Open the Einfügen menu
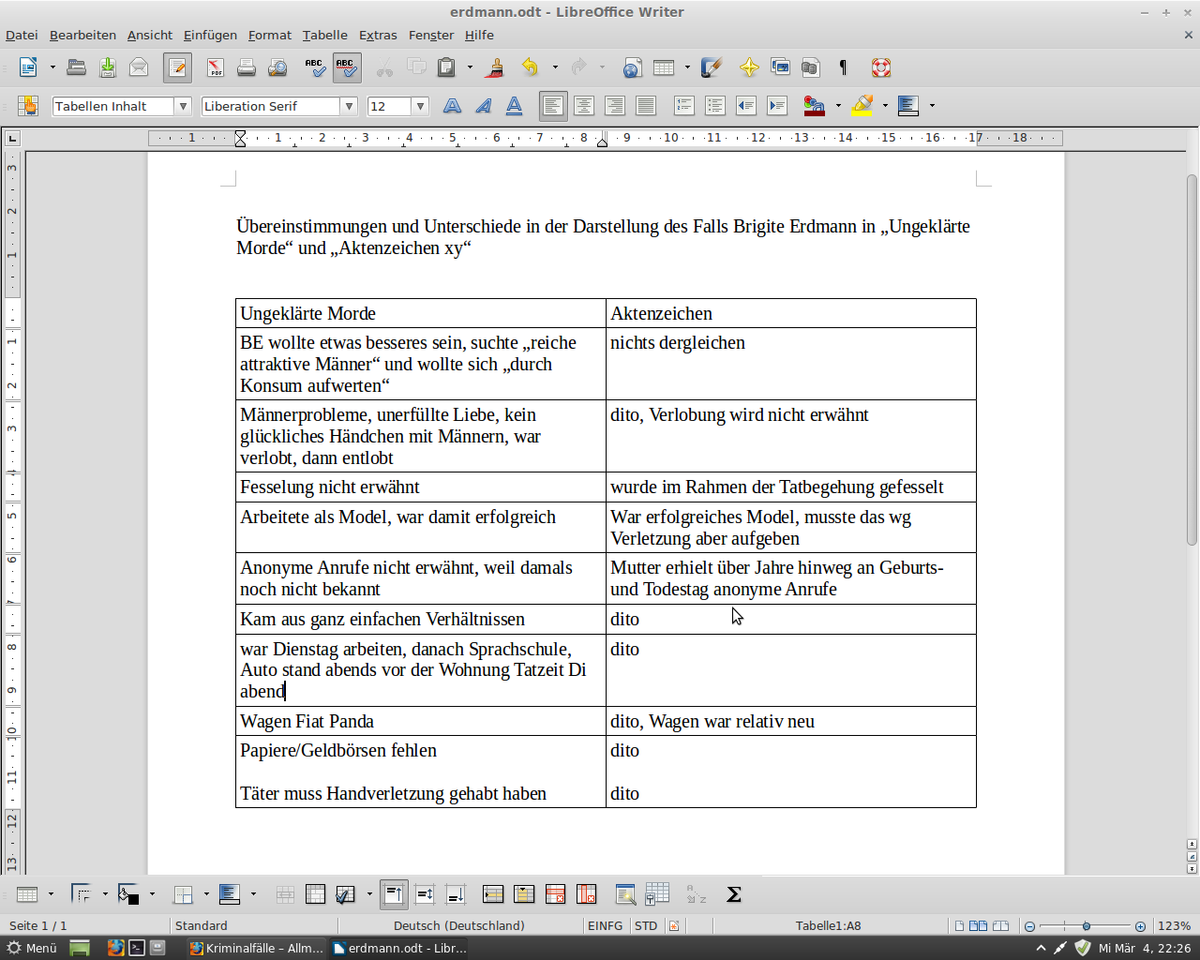The width and height of the screenshot is (1200, 960). coord(209,35)
